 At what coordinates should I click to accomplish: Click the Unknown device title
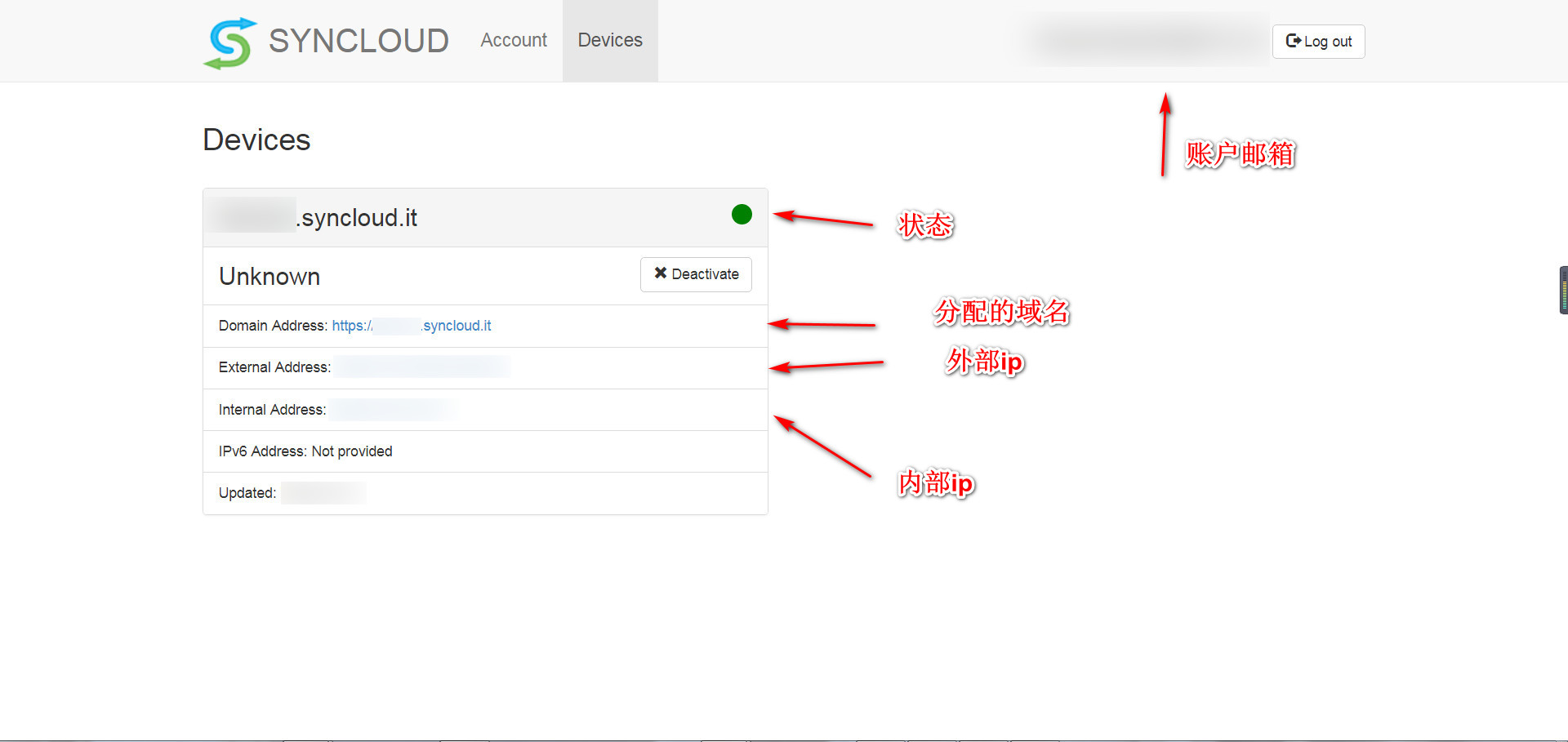click(x=269, y=277)
